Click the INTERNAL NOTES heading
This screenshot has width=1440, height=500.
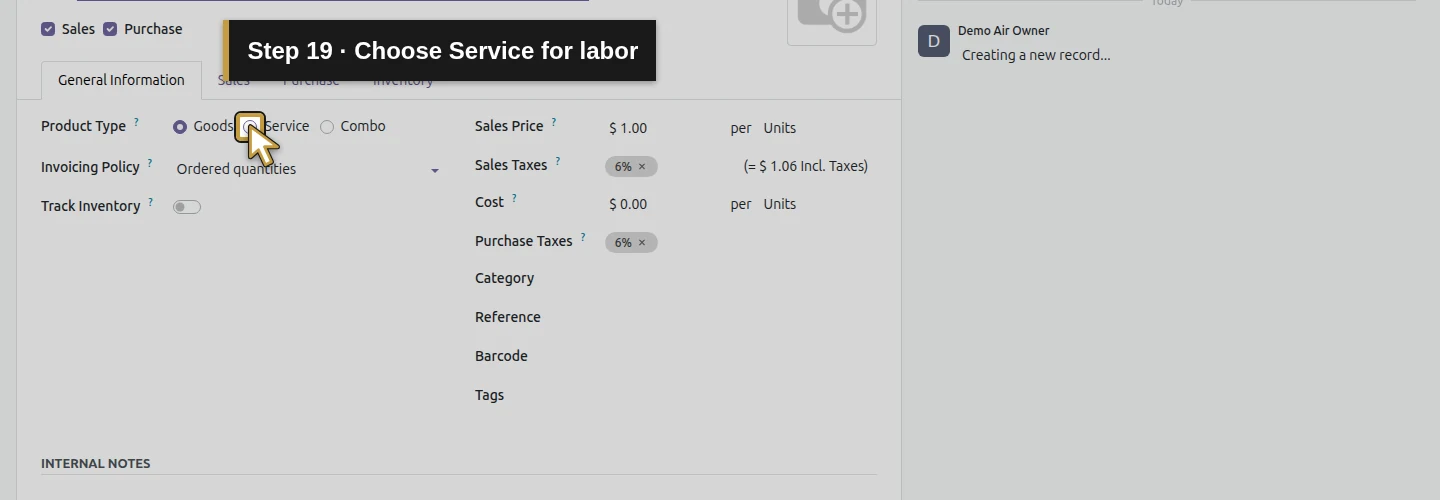96,464
